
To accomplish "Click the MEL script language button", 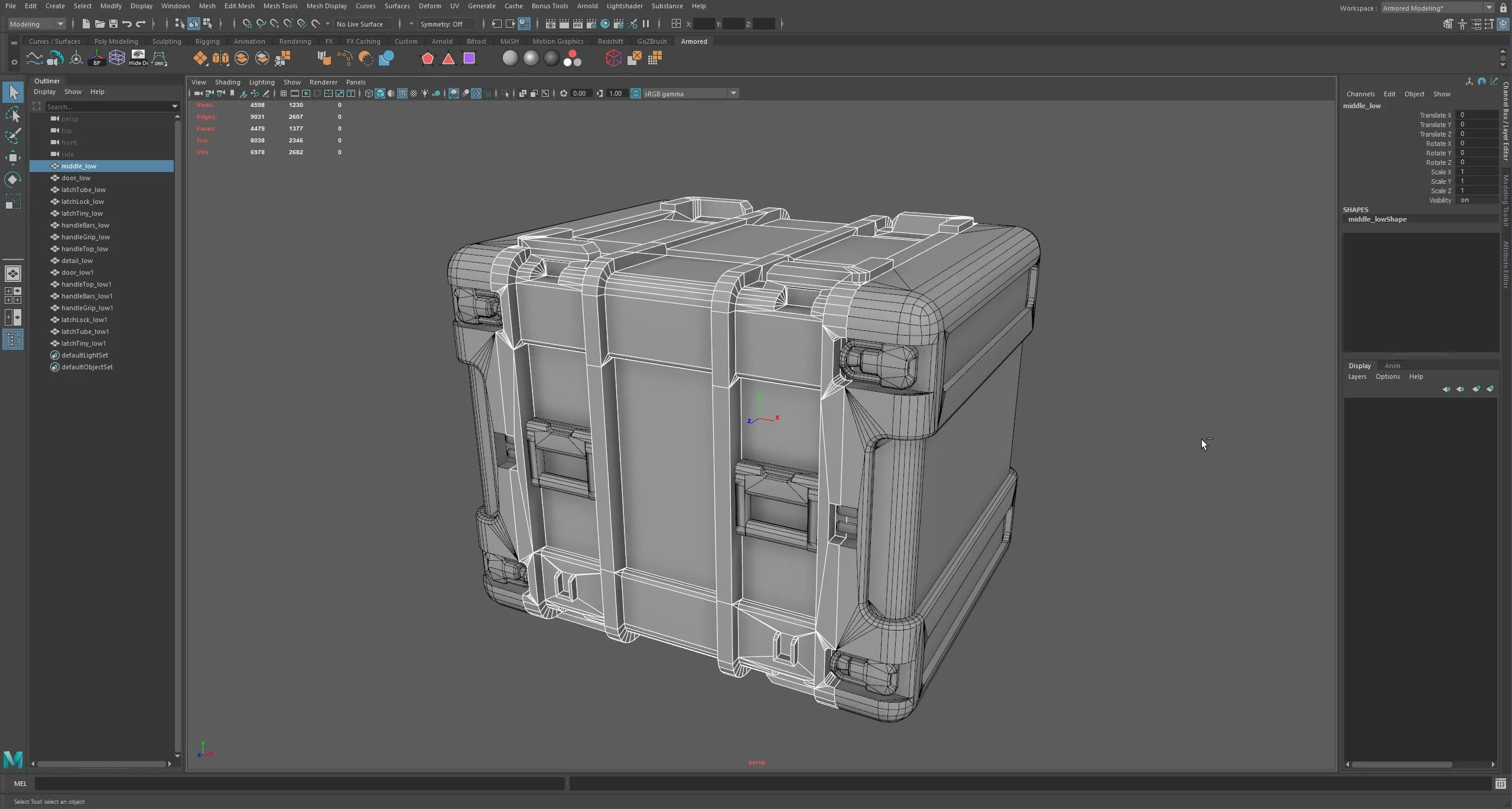I will click(20, 784).
